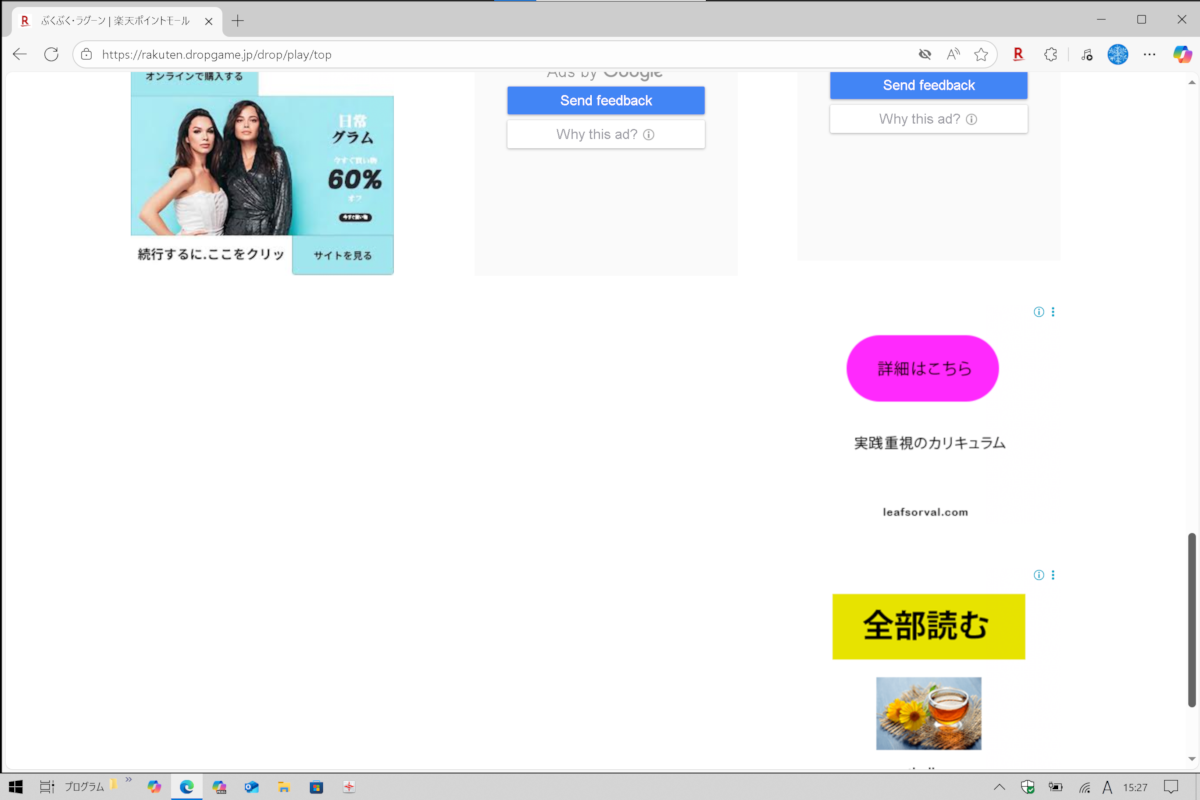
Task: Open ad options dots above 詳細はこちら ad
Action: 1053,312
